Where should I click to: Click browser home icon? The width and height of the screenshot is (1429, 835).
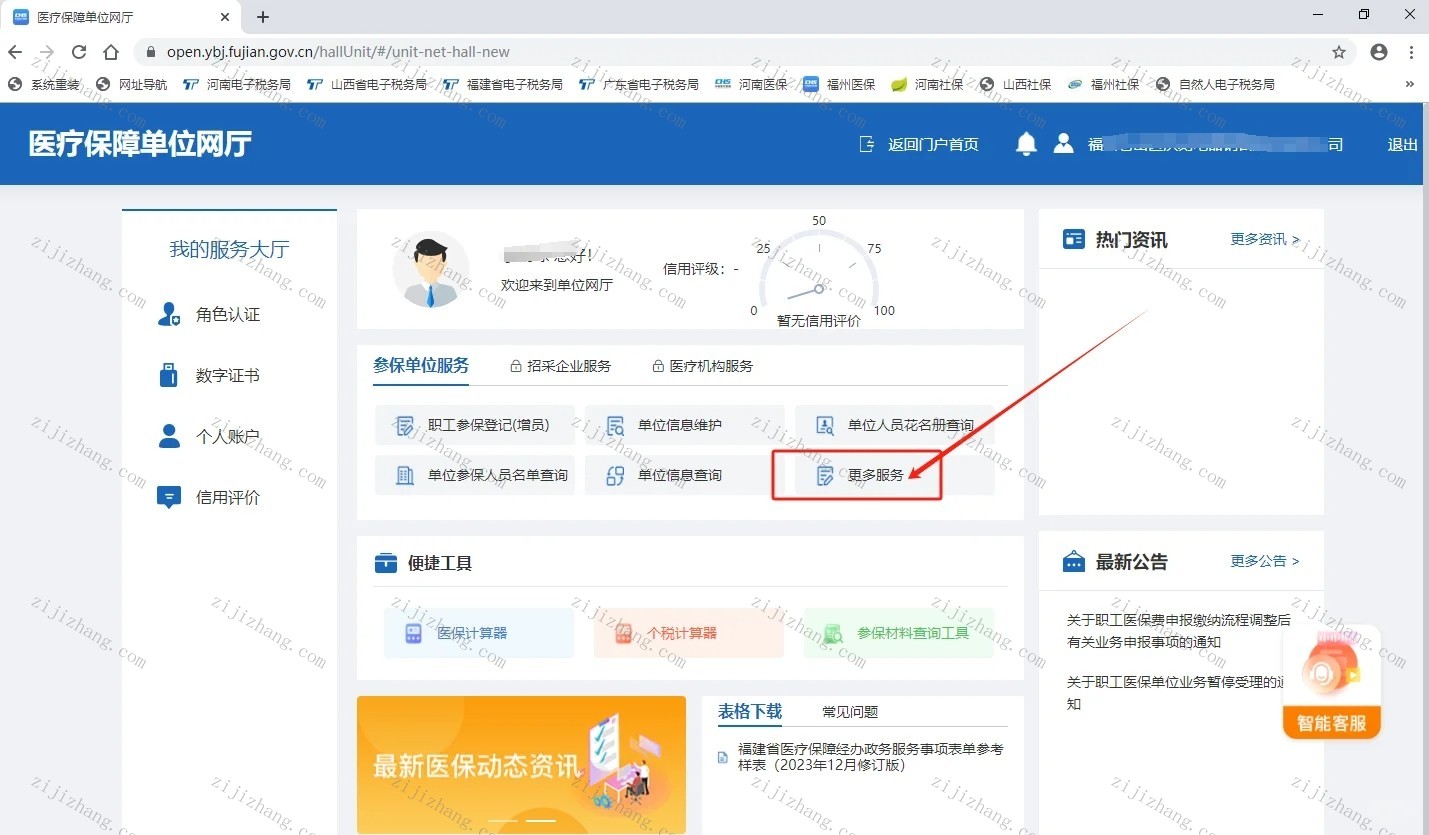[x=111, y=52]
